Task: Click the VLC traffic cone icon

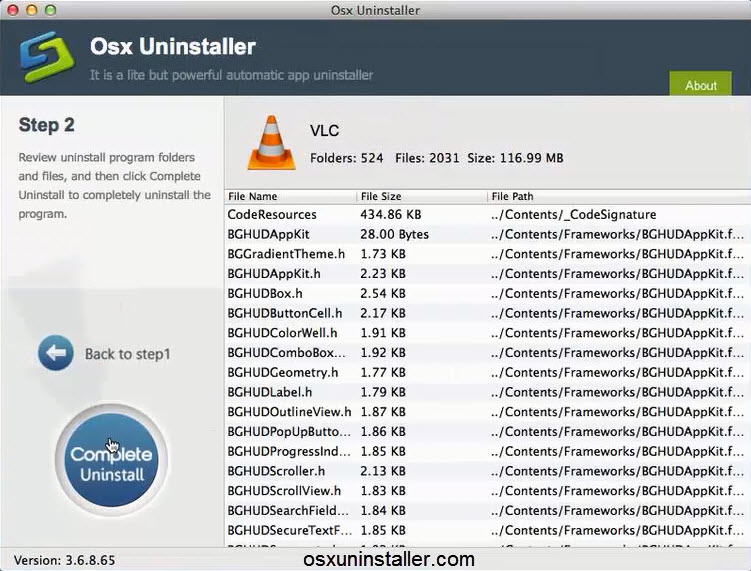Action: 271,142
